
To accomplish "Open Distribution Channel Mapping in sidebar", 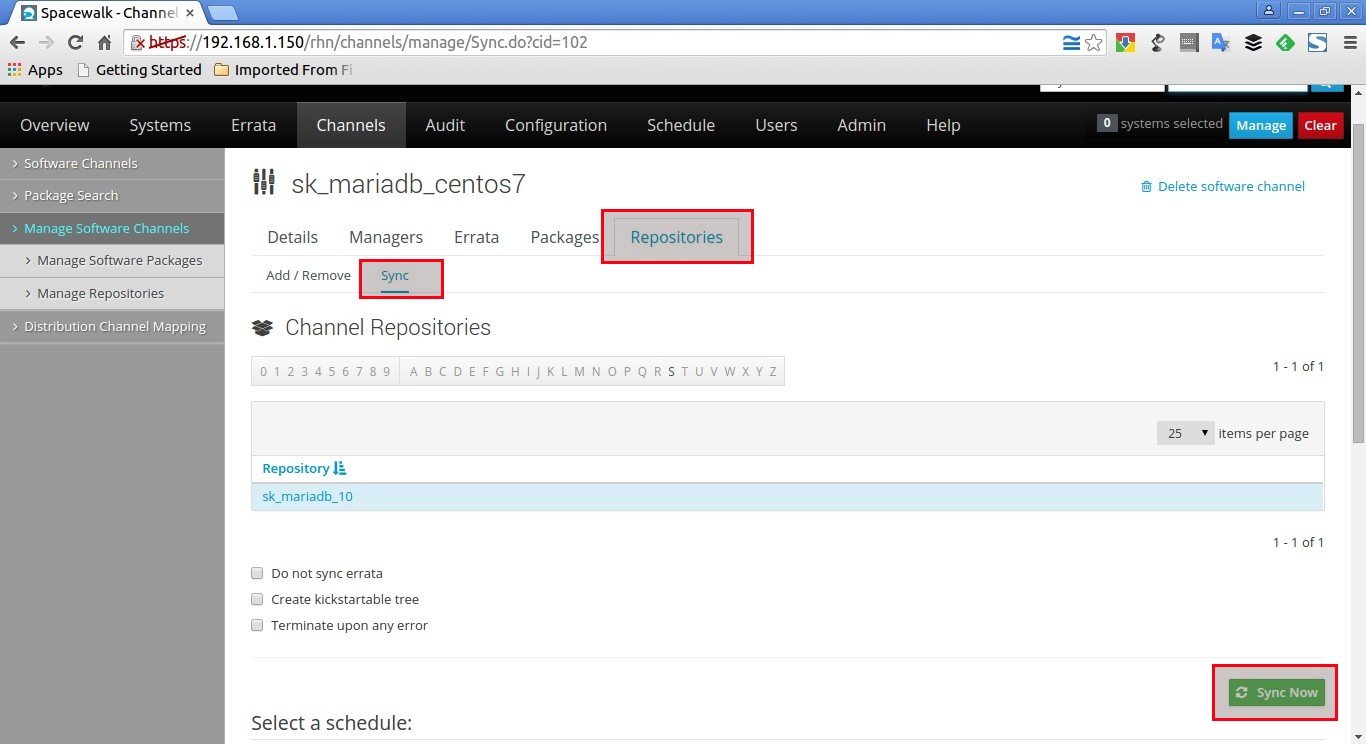I will (x=115, y=326).
